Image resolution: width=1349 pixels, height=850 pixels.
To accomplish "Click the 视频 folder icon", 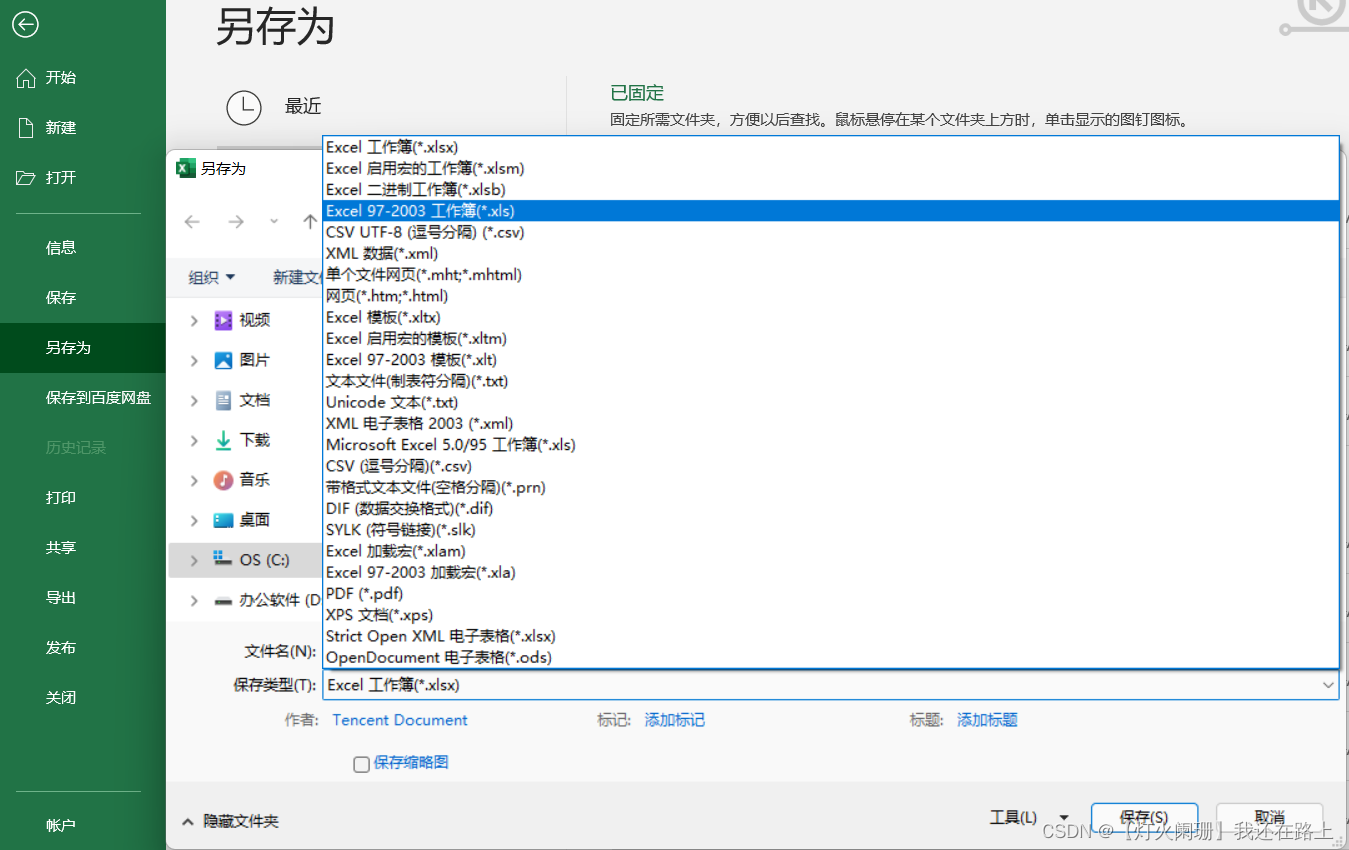I will [x=223, y=320].
